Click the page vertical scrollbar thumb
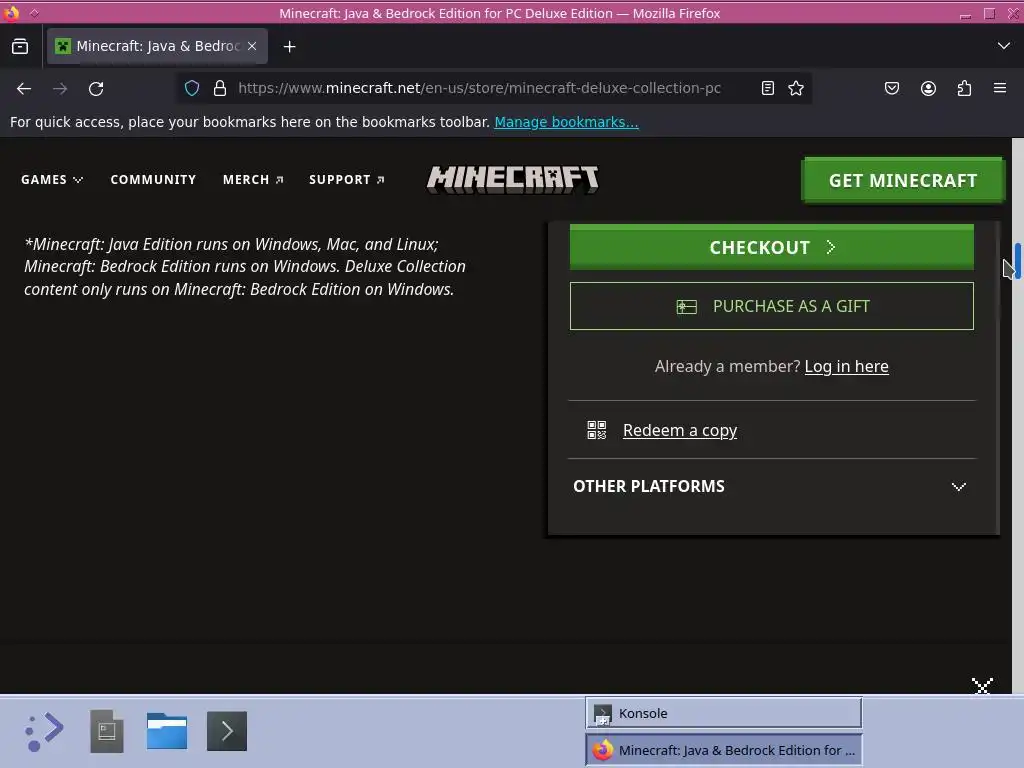Image resolution: width=1024 pixels, height=768 pixels. point(1017,260)
